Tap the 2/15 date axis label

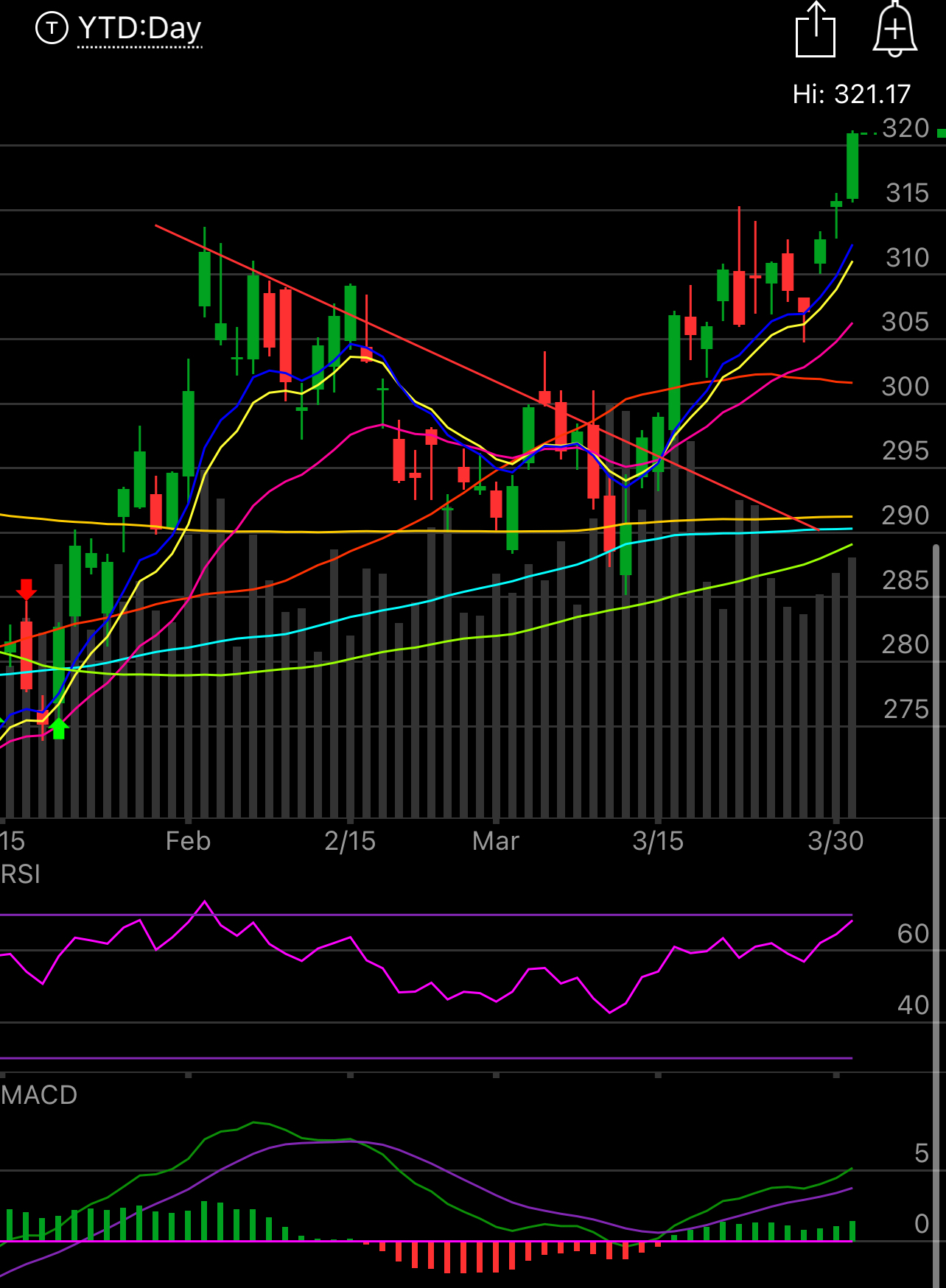[350, 841]
